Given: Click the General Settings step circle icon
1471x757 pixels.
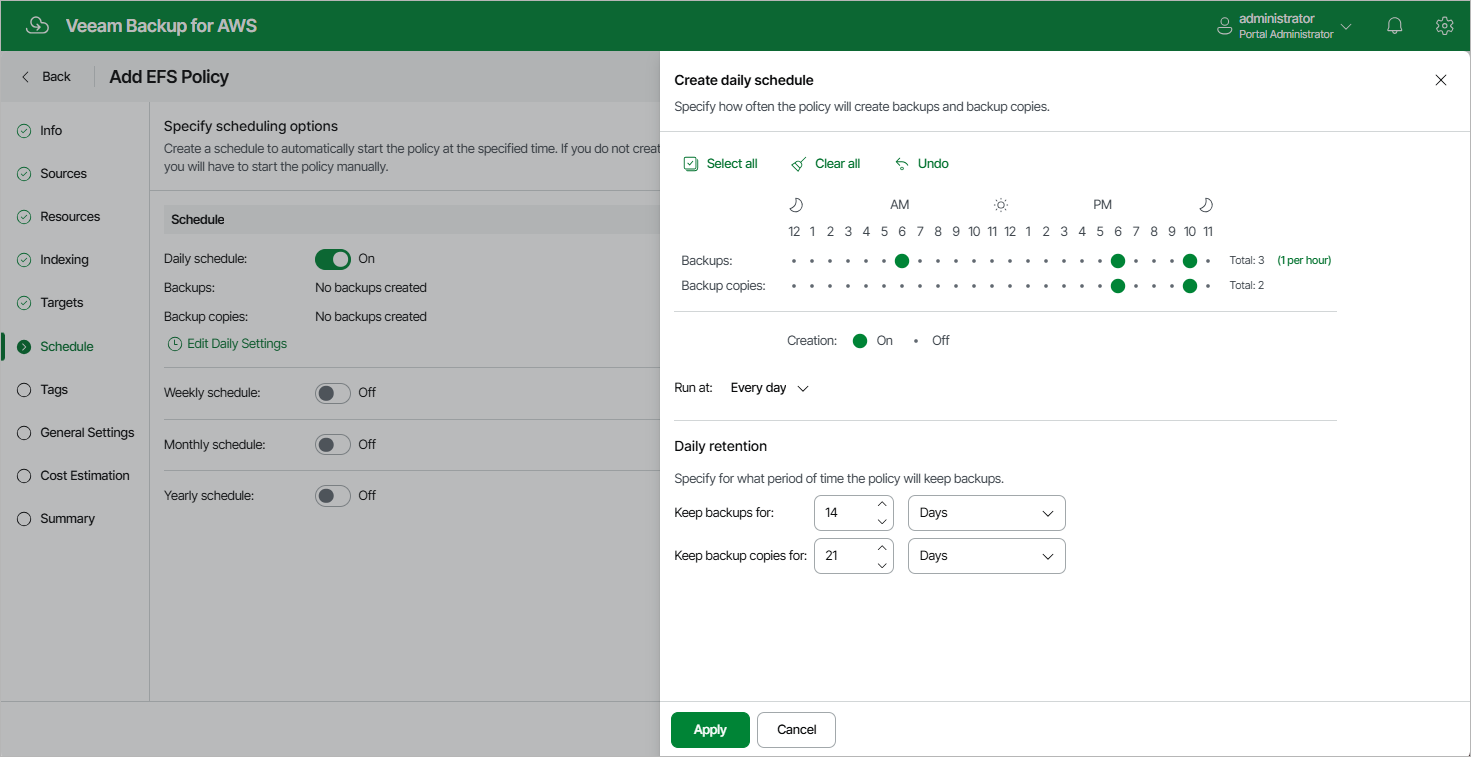Looking at the screenshot, I should pos(24,433).
